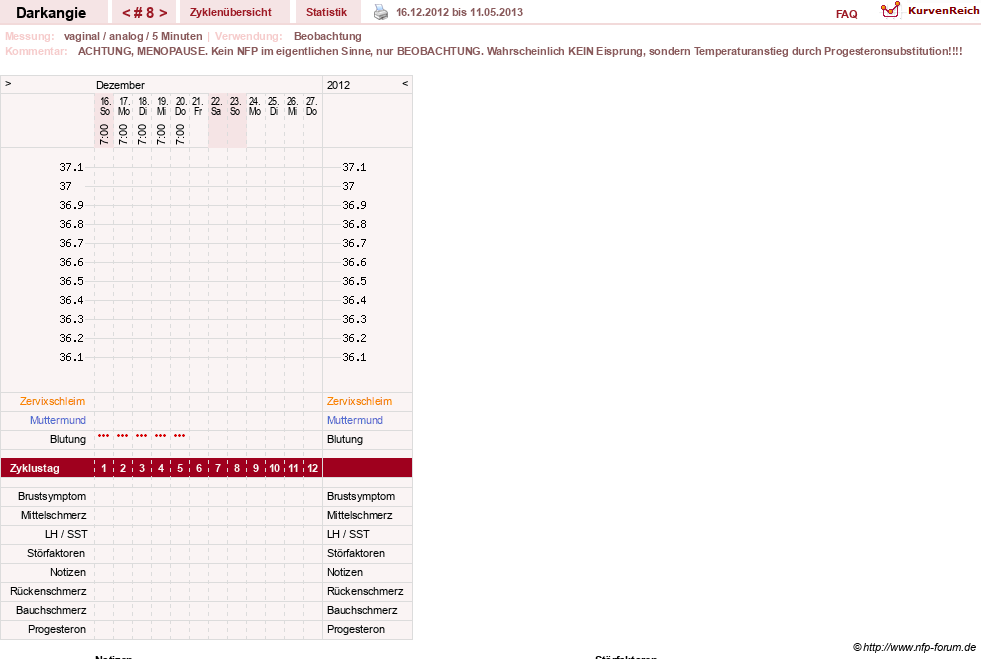Click the left Bauchschmerz row label
The width and height of the screenshot is (981, 659).
pyautogui.click(x=51, y=610)
